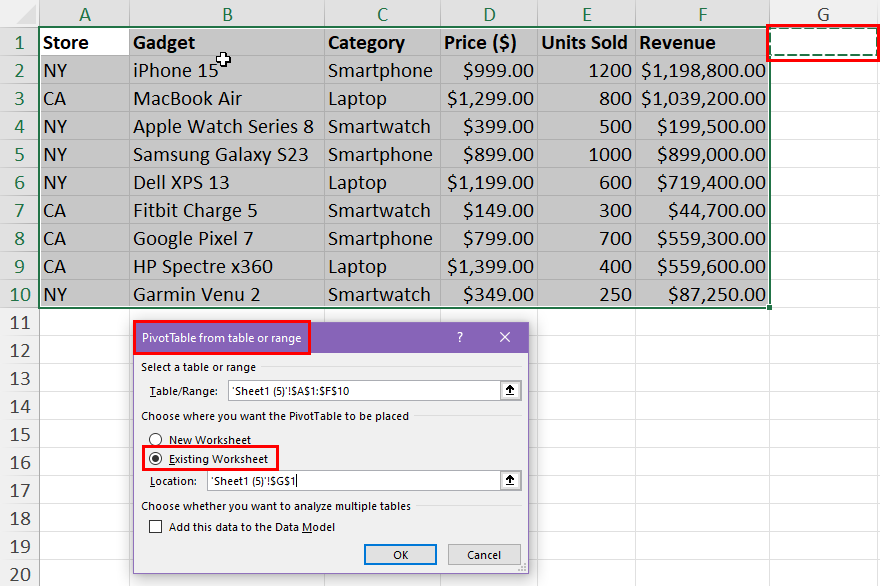Select the MacBook Air cell
The width and height of the screenshot is (880, 586).
click(227, 98)
